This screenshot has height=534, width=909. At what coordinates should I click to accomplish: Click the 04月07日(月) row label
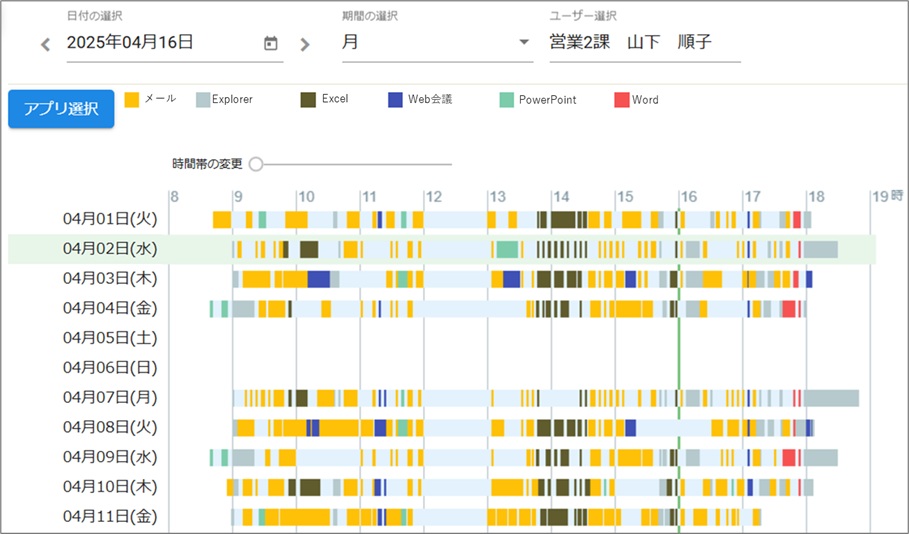[110, 398]
